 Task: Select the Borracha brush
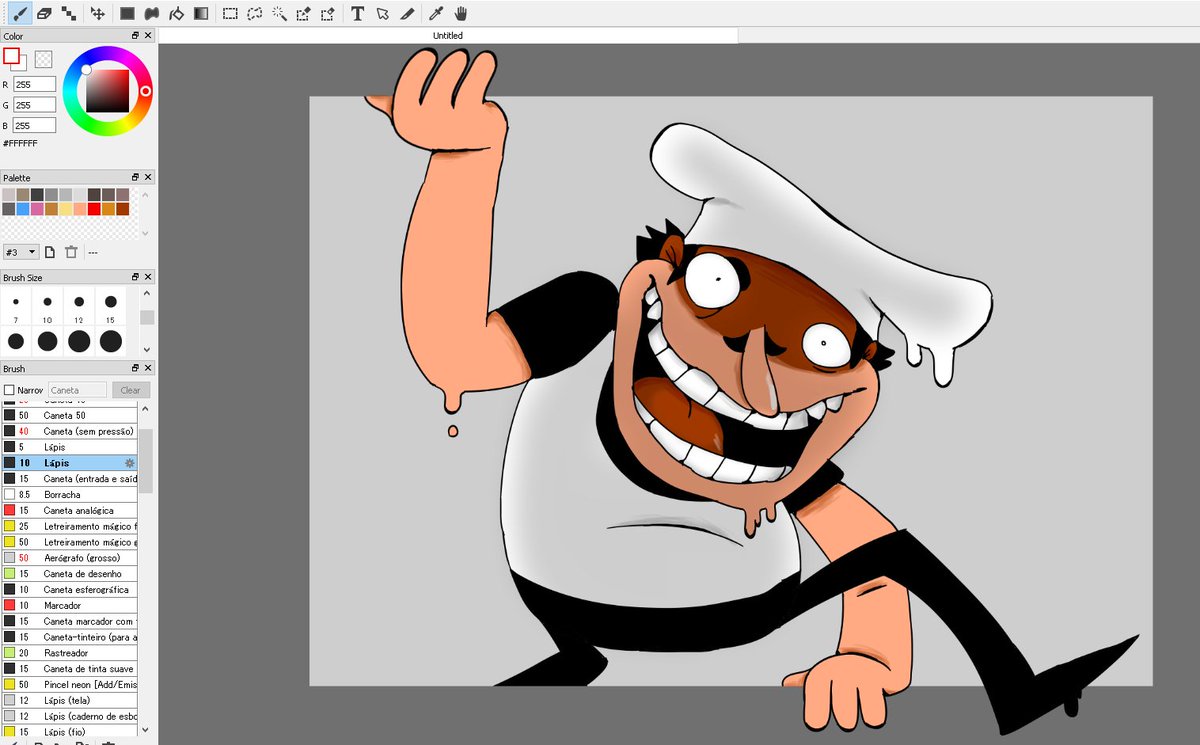[68, 494]
